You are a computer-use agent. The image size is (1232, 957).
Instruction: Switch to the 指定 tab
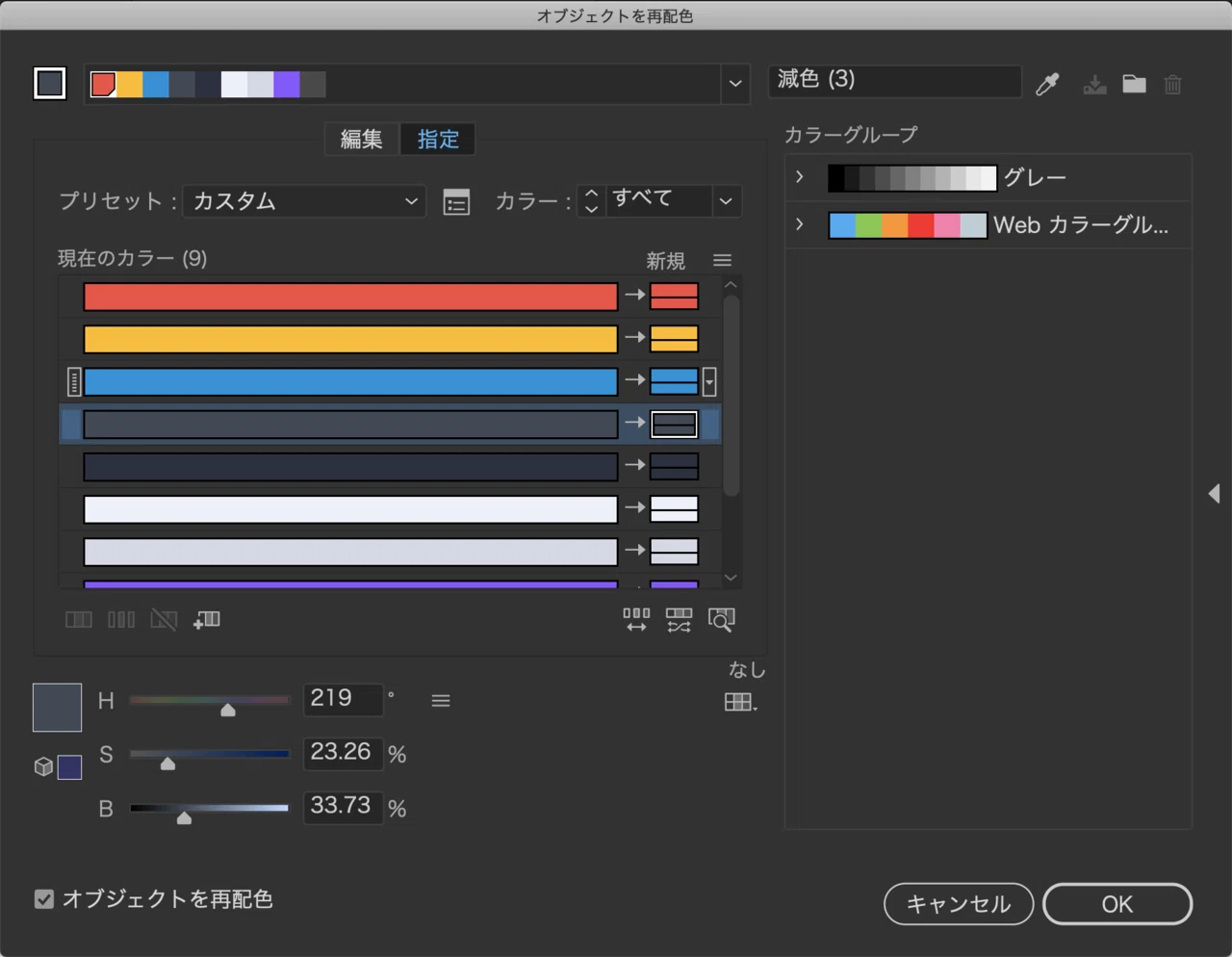click(438, 140)
